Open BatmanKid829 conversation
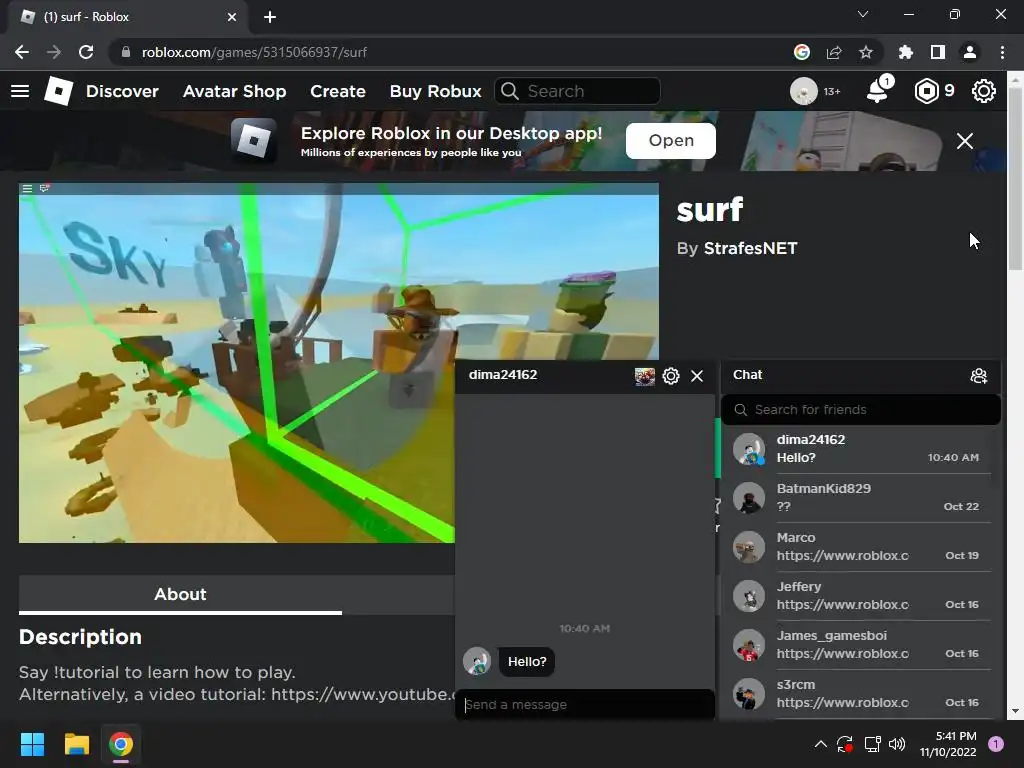 (859, 498)
